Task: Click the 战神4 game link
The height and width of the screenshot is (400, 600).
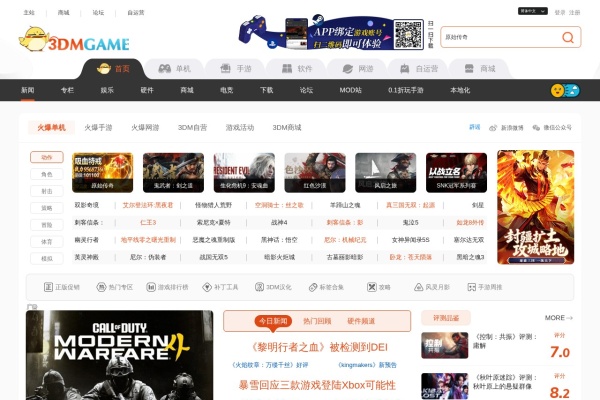Action: click(279, 222)
